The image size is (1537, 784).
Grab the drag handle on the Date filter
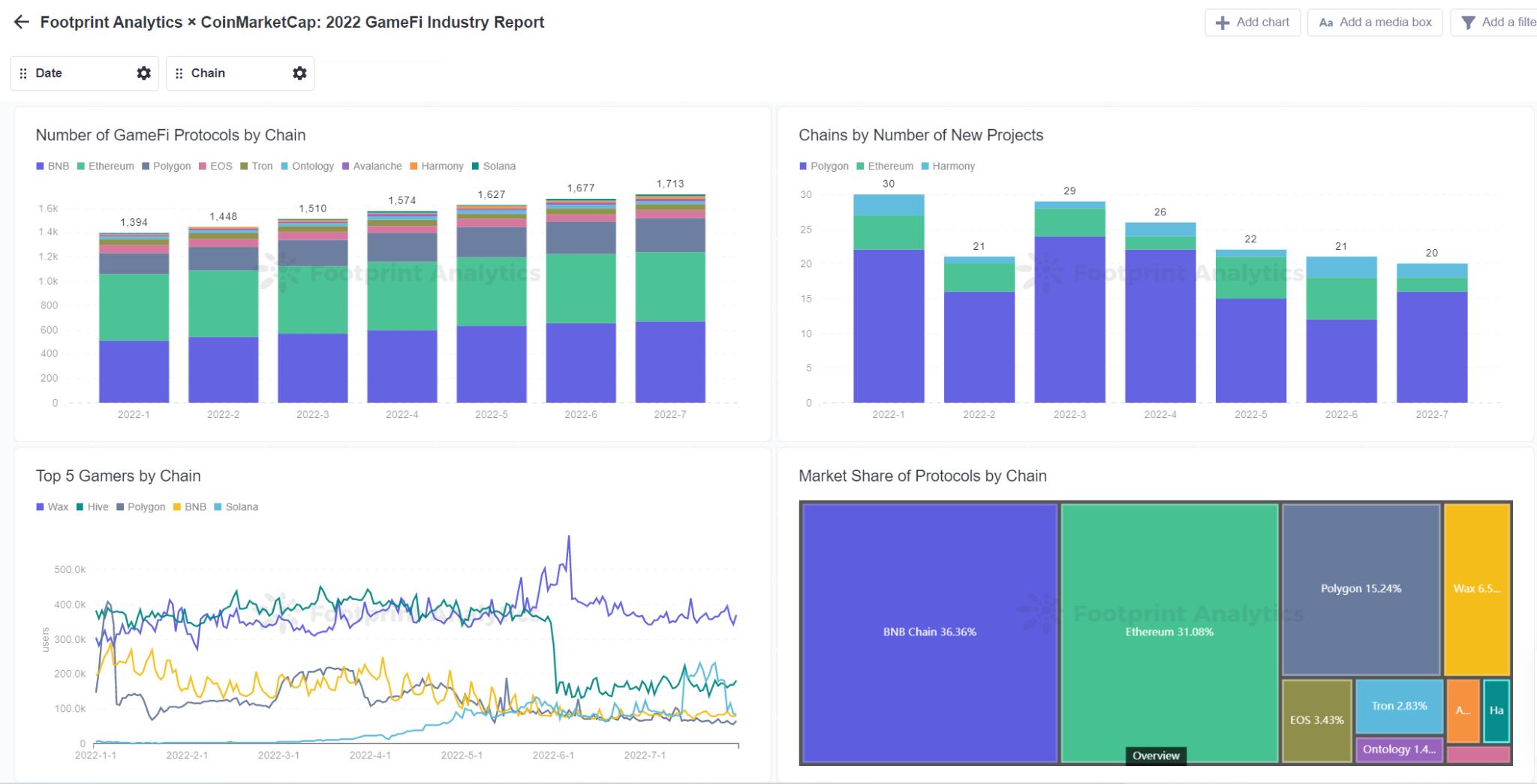coord(23,74)
